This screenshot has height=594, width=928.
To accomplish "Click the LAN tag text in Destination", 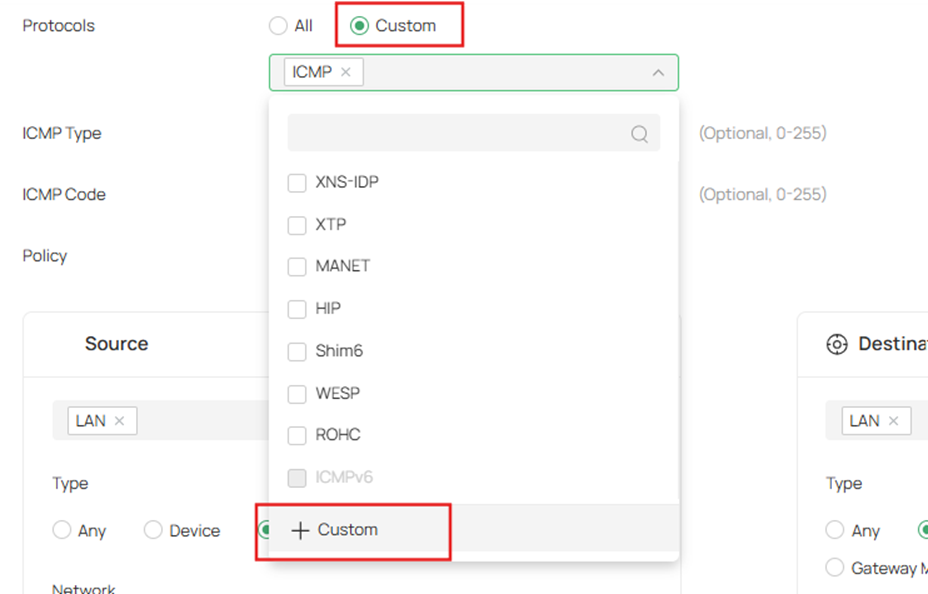I will click(865, 421).
